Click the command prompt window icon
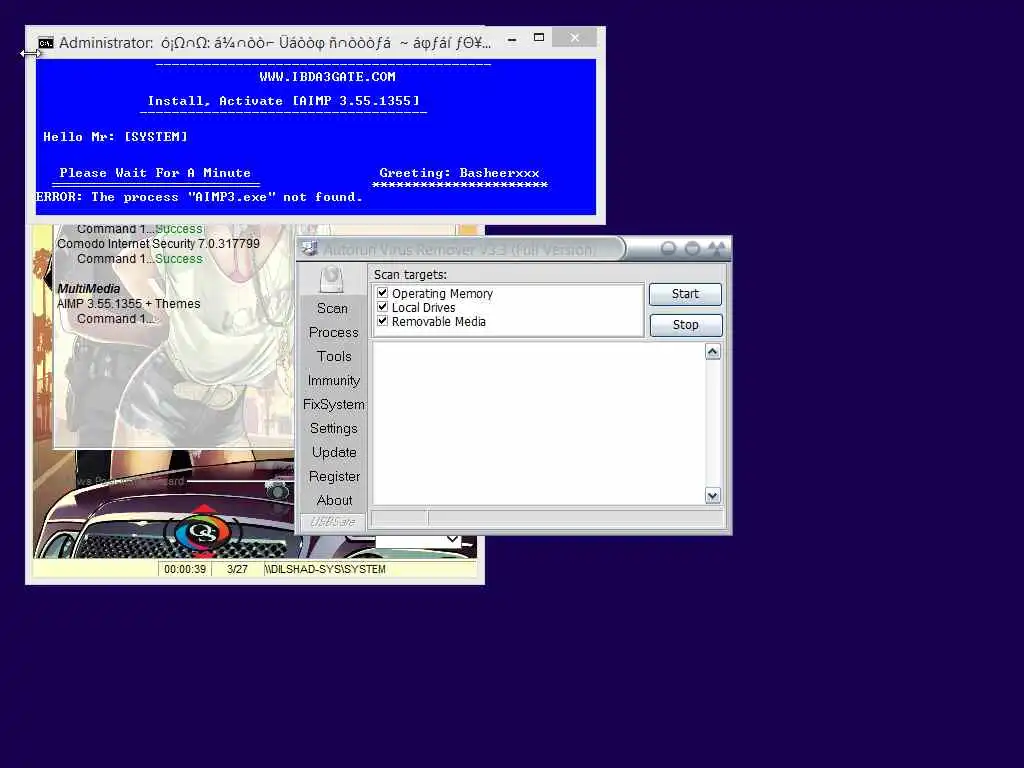Image resolution: width=1024 pixels, height=768 pixels. pos(46,43)
